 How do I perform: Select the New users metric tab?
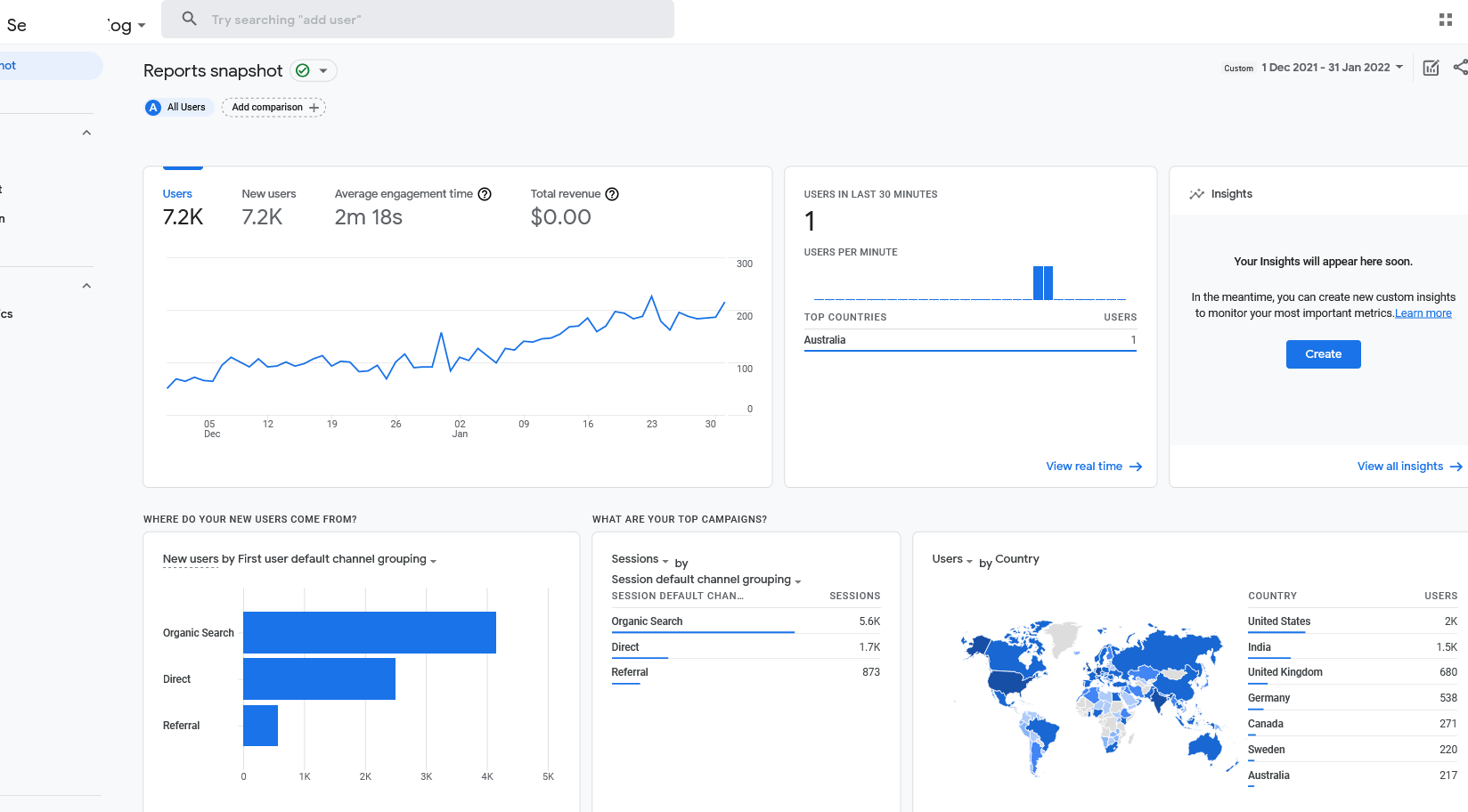(x=268, y=207)
